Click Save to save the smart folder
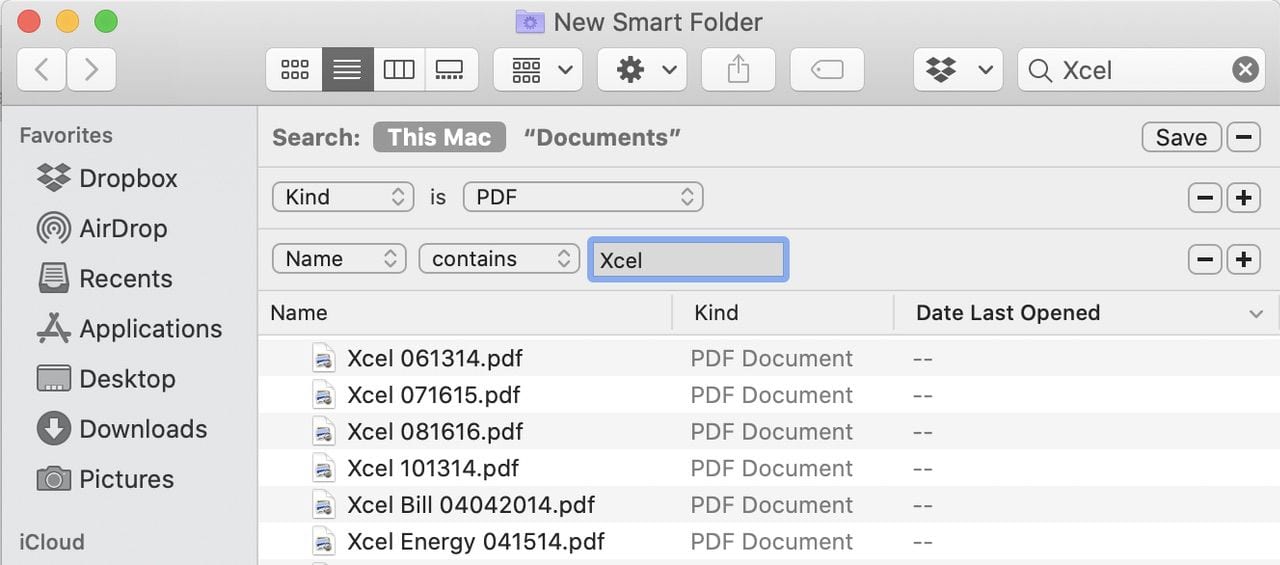The width and height of the screenshot is (1280, 565). tap(1181, 137)
